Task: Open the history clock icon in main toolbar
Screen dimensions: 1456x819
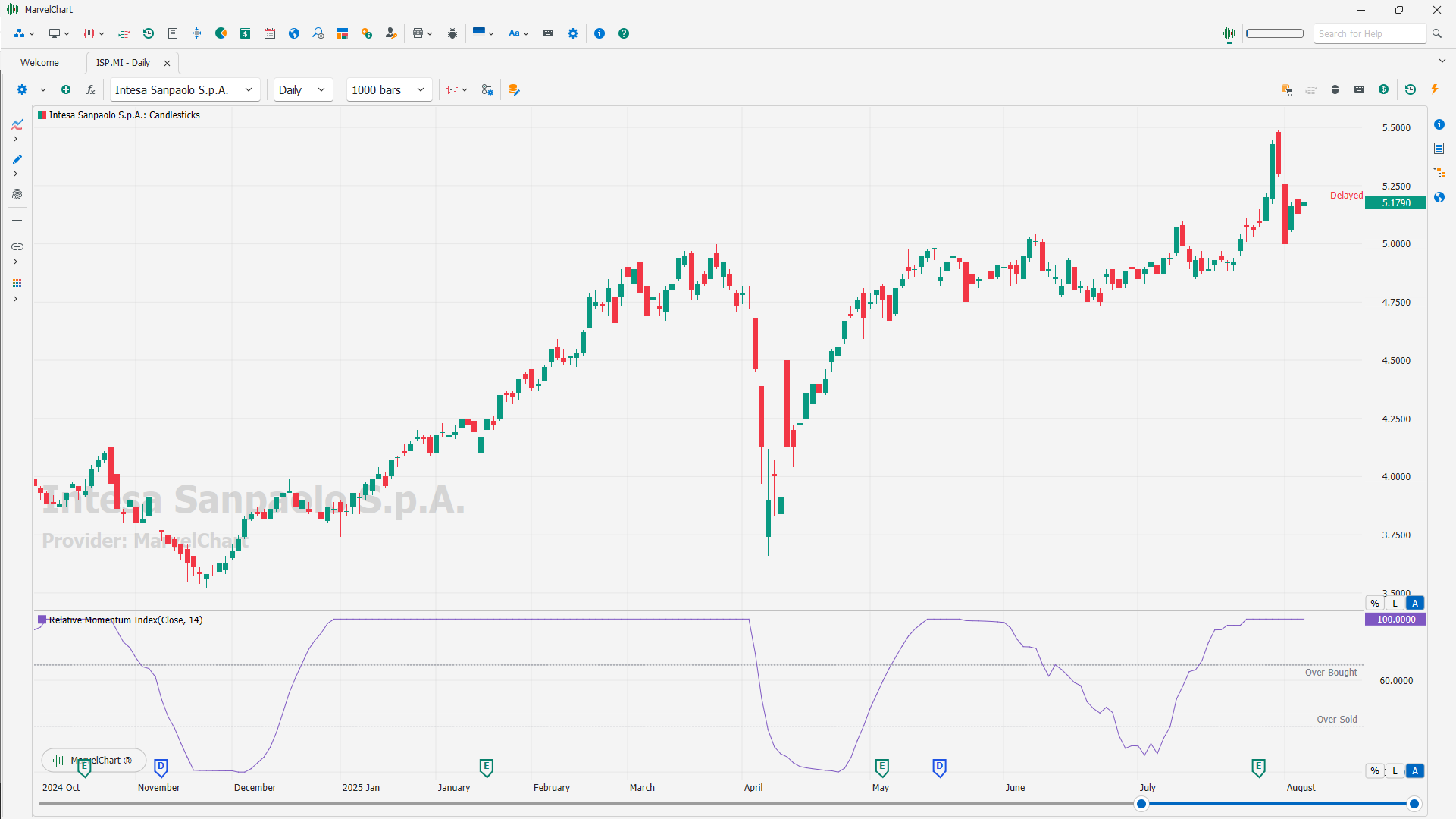Action: (149, 33)
